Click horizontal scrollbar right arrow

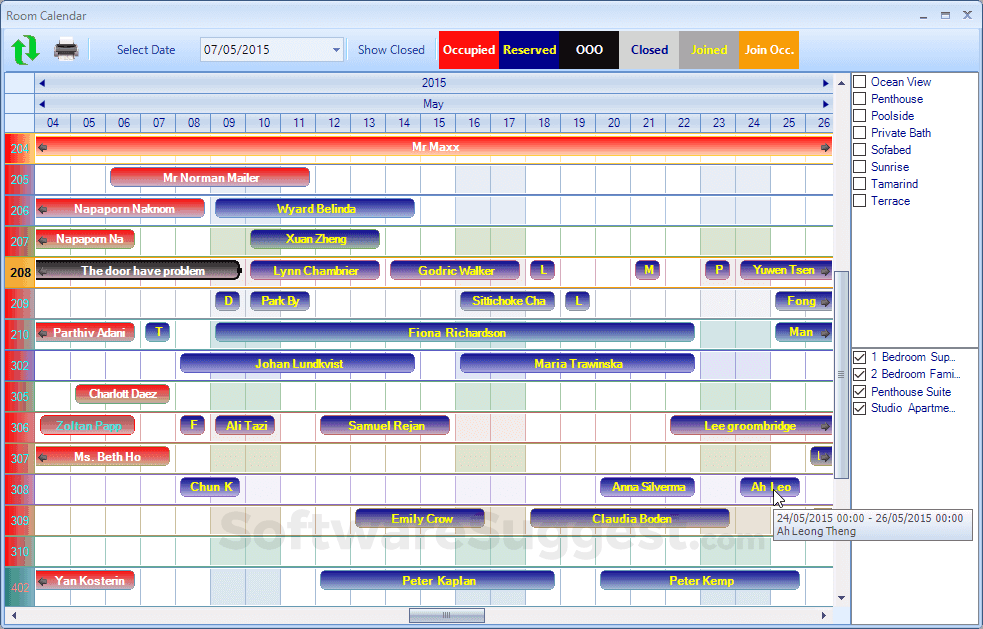point(824,615)
